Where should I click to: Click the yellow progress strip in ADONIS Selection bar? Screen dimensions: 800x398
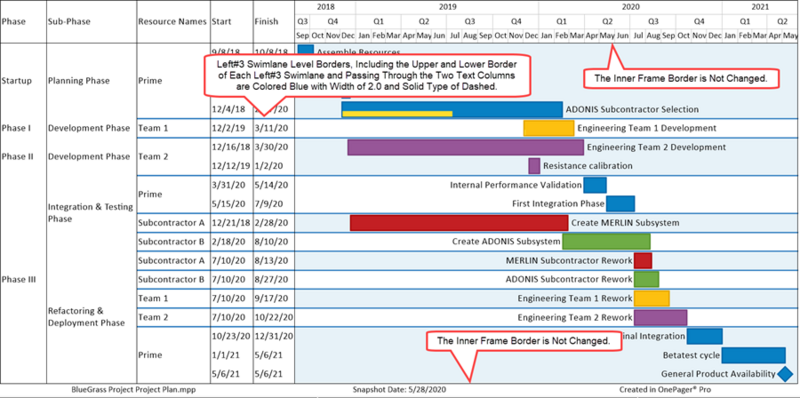pyautogui.click(x=397, y=114)
